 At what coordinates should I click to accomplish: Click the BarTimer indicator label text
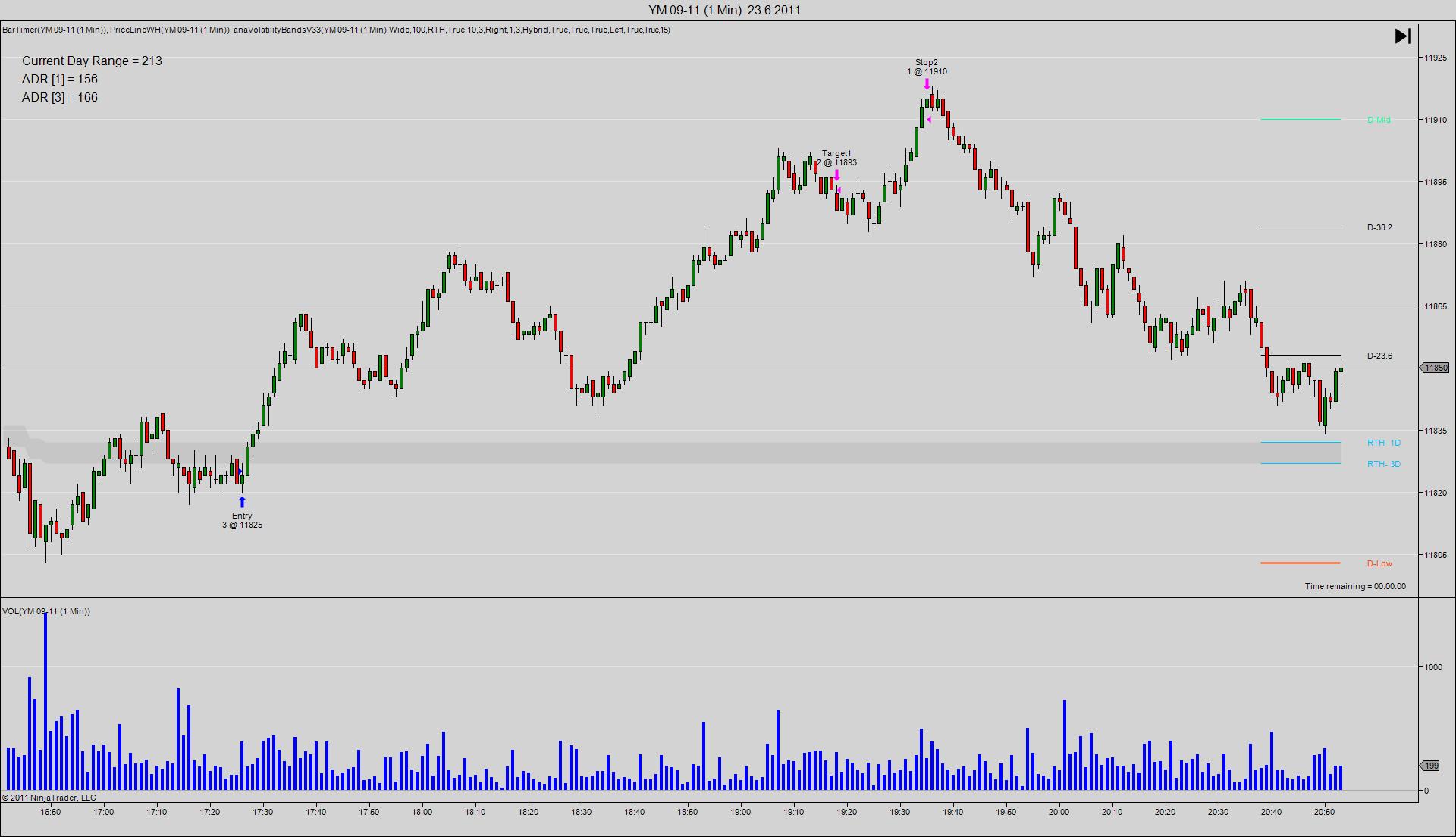point(54,30)
